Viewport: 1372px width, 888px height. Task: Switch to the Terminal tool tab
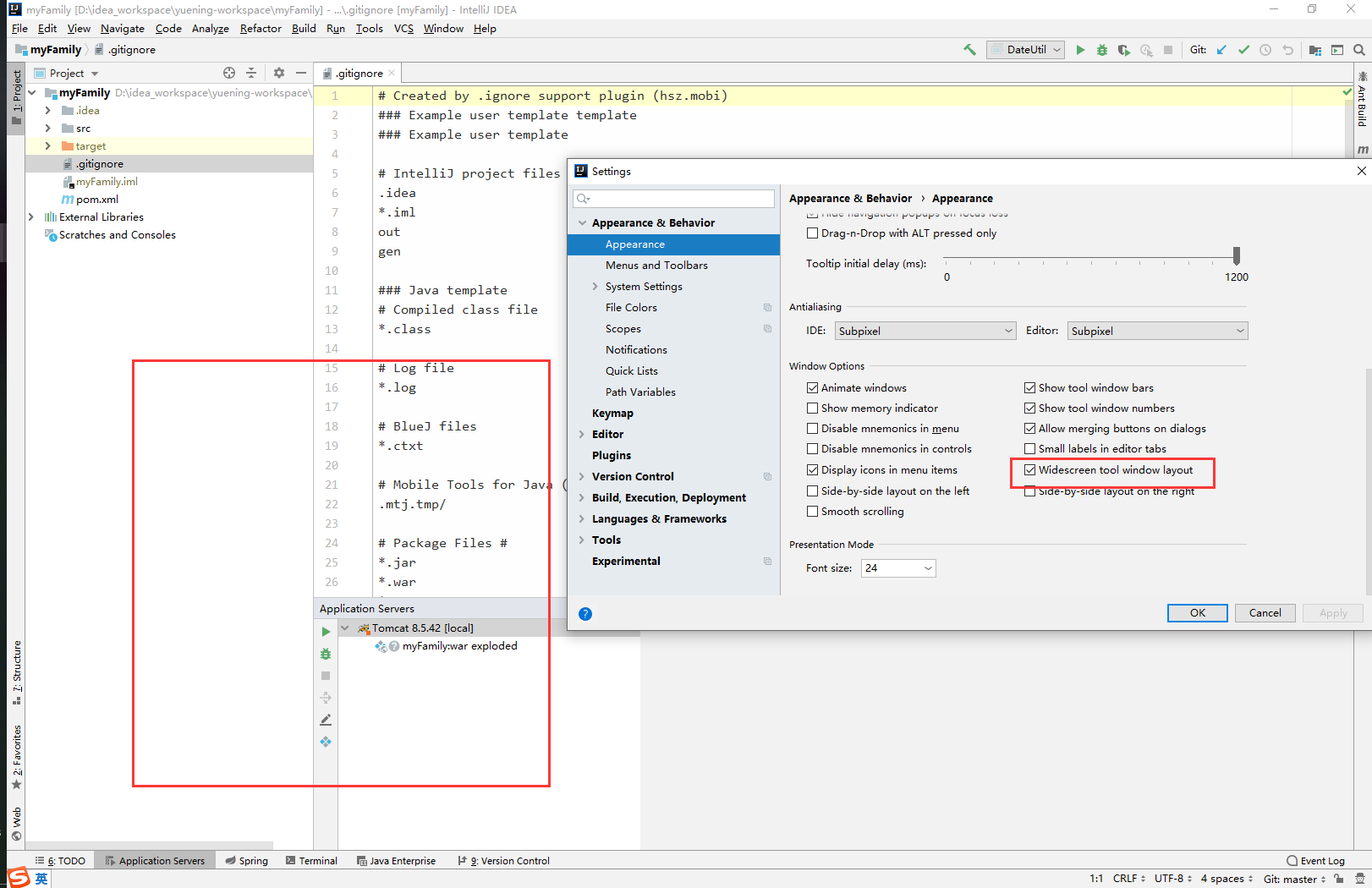311,861
